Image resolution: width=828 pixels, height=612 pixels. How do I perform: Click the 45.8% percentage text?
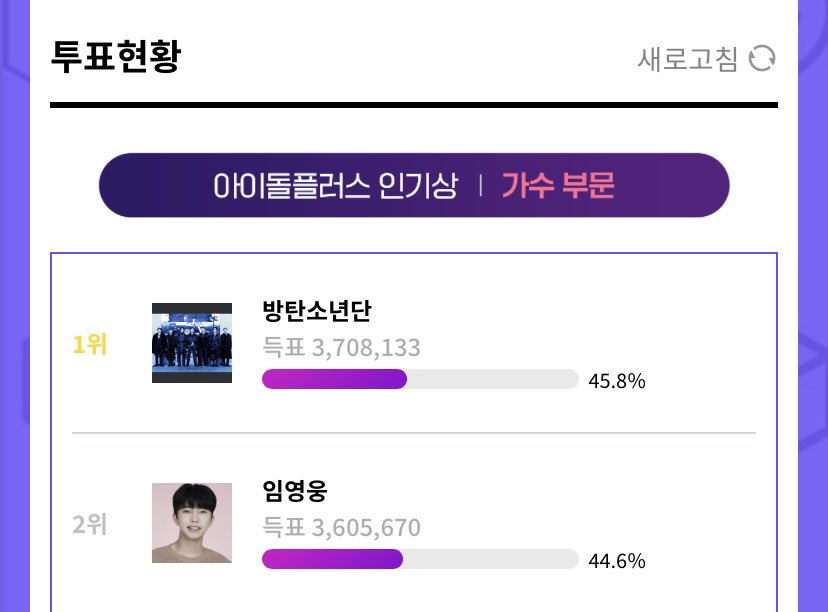pyautogui.click(x=617, y=381)
